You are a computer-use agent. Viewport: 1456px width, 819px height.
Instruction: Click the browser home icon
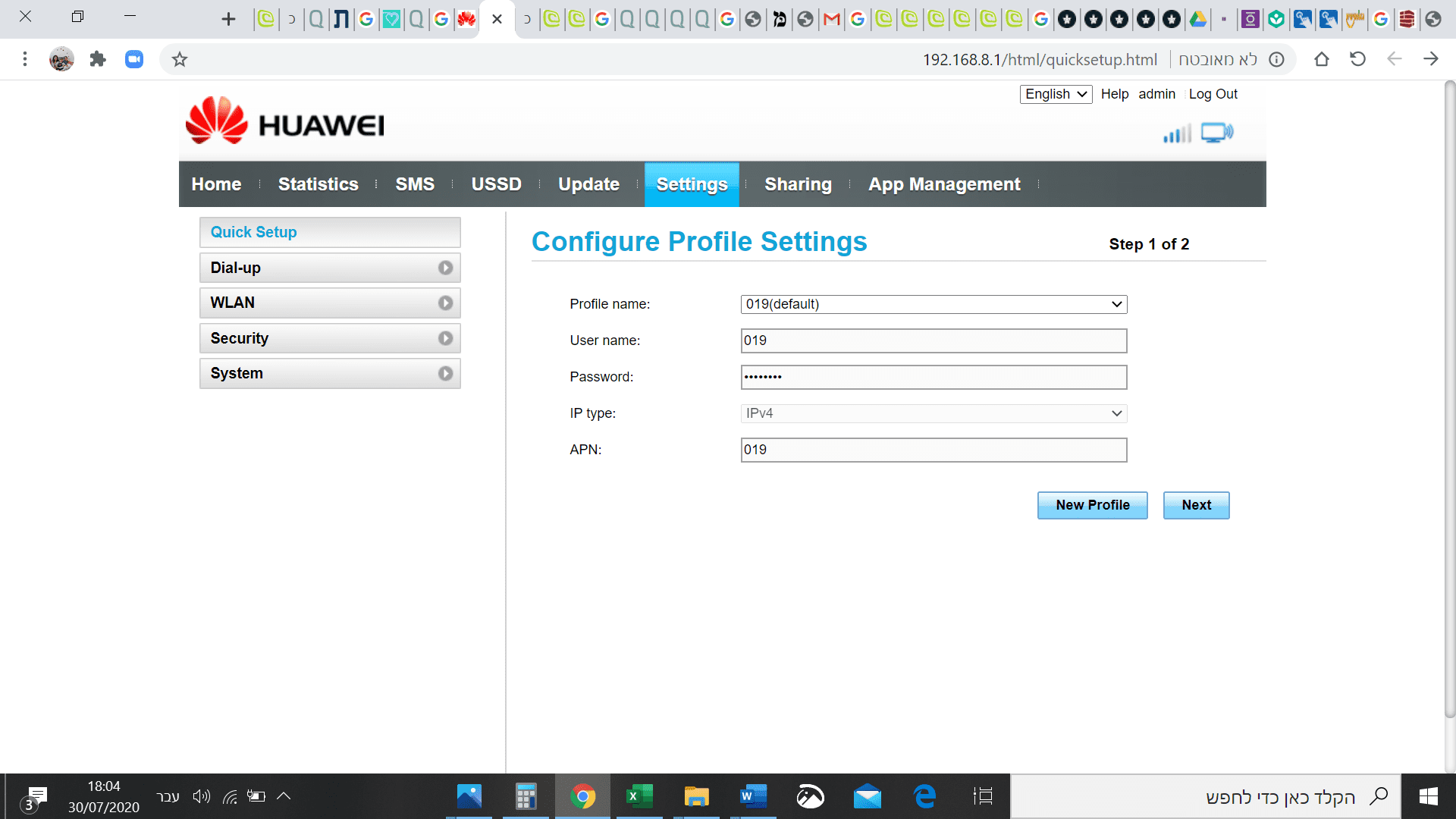point(1322,59)
